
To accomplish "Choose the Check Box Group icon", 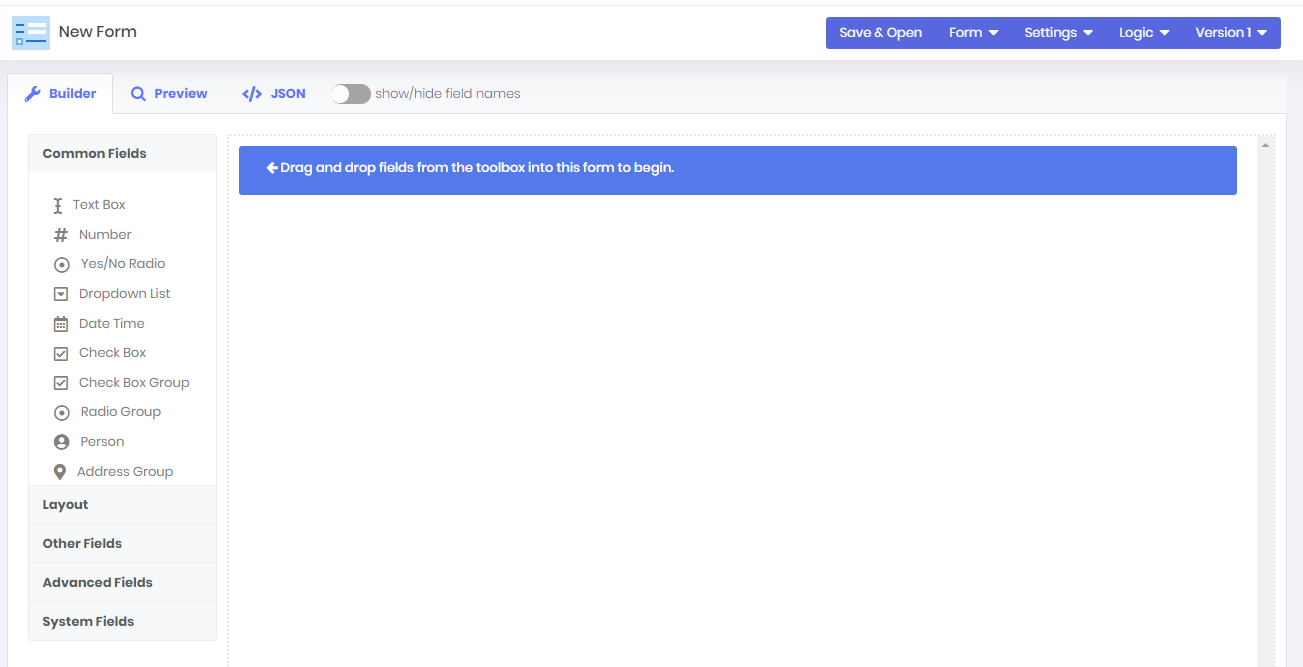I will (60, 383).
